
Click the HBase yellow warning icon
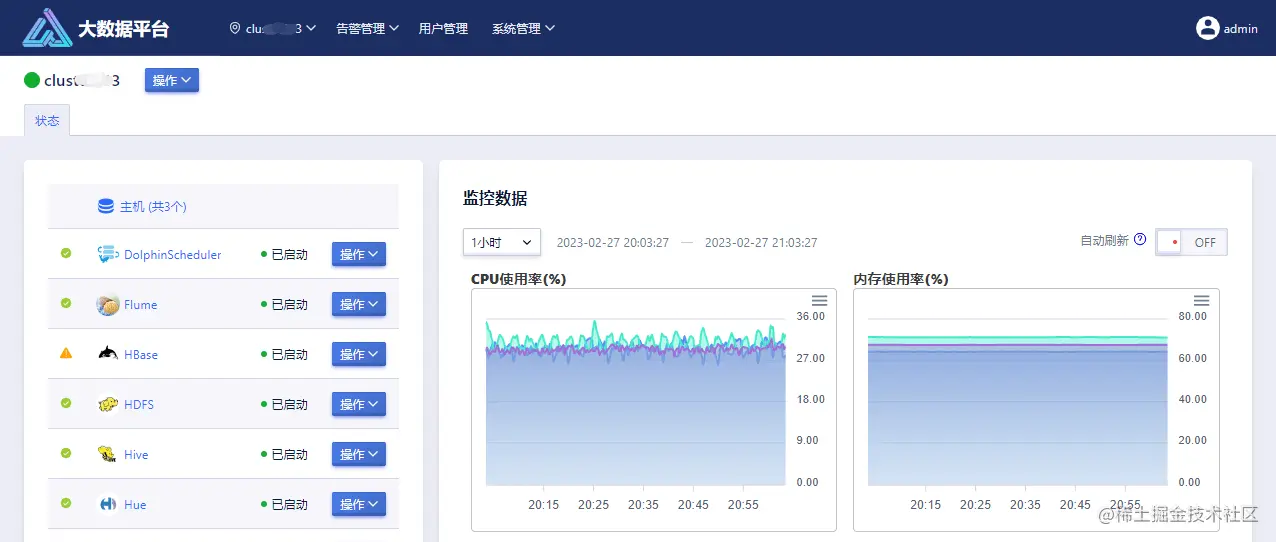66,353
